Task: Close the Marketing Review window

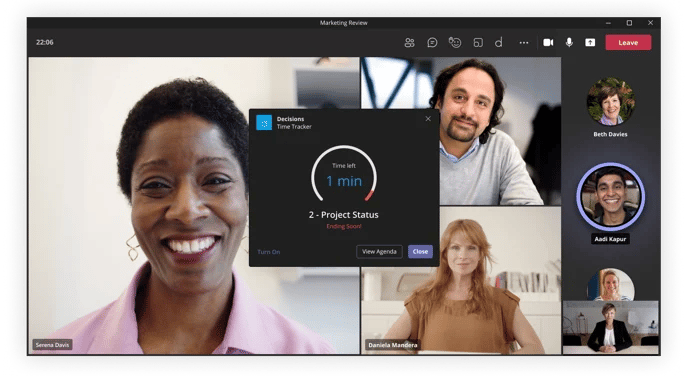Action: pos(650,23)
